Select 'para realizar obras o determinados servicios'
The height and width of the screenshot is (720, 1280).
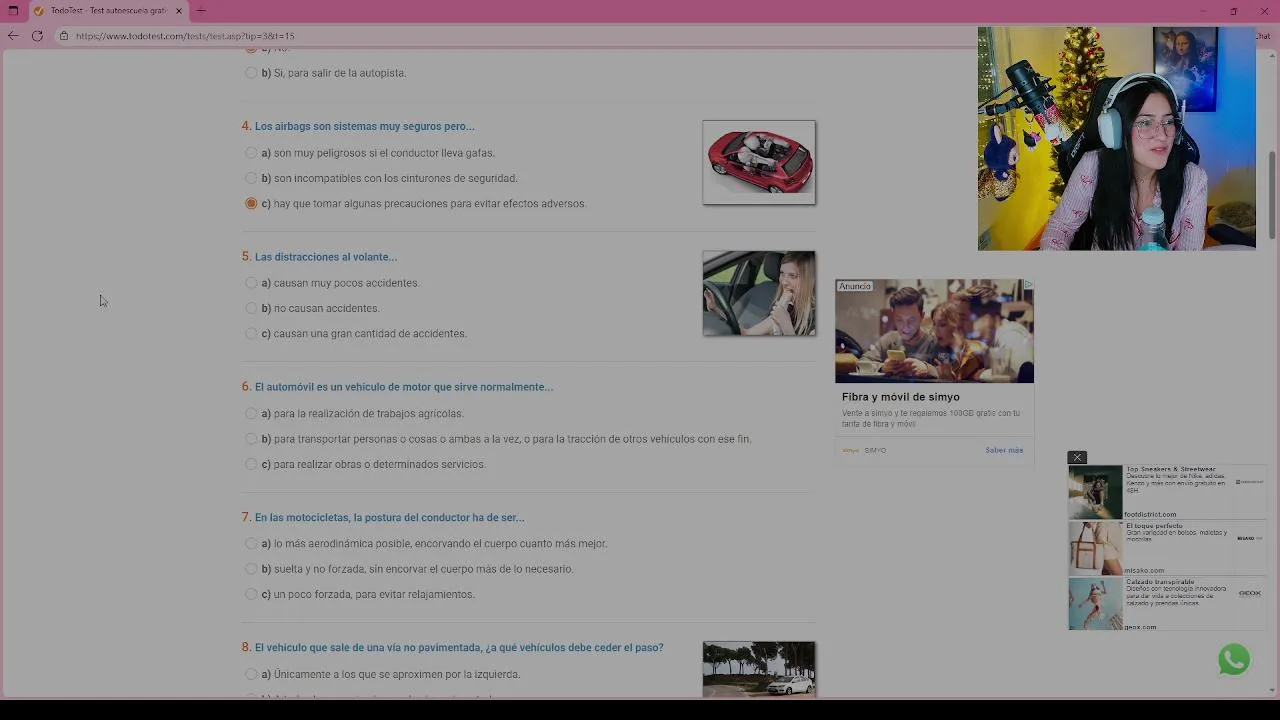tap(251, 464)
